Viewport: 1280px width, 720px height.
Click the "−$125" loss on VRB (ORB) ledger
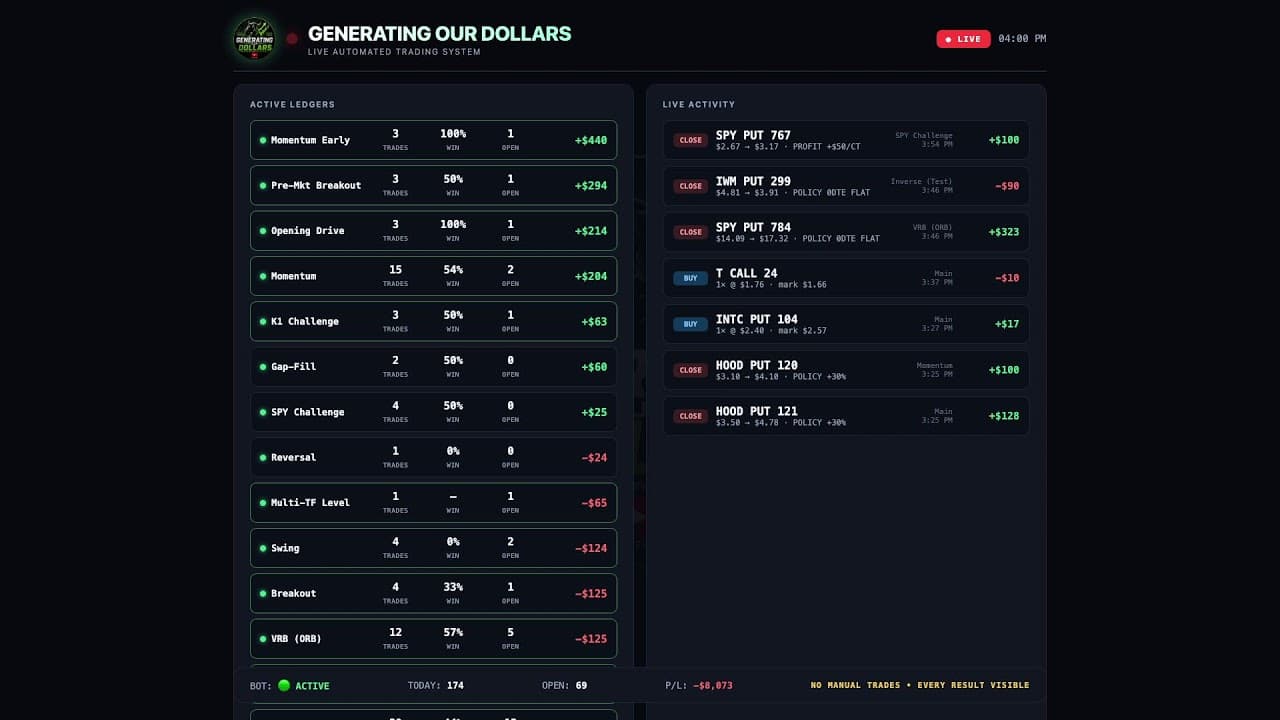(591, 639)
